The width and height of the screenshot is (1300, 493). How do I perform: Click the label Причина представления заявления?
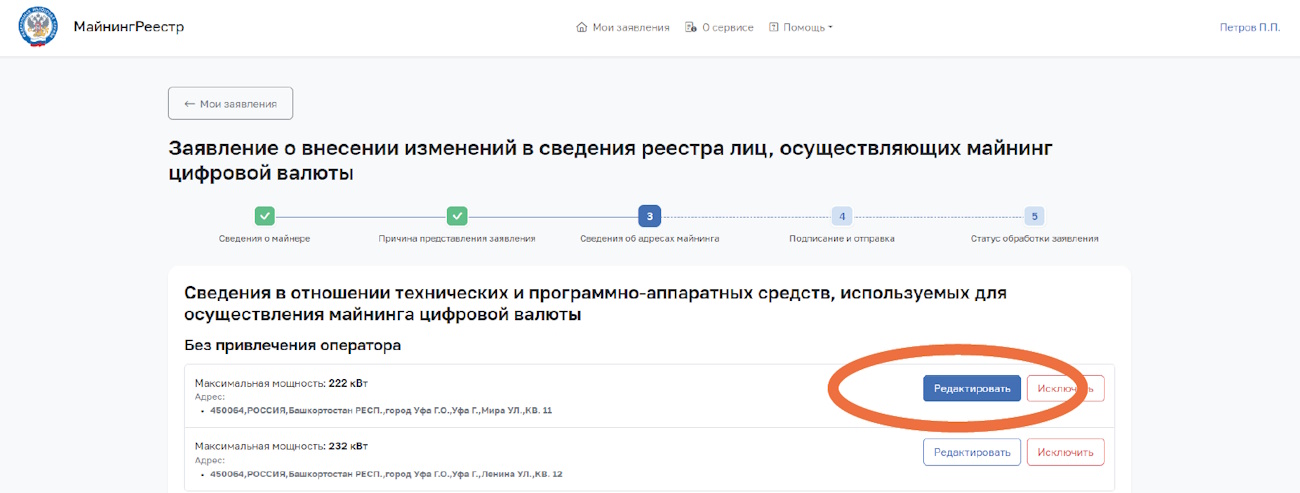457,239
